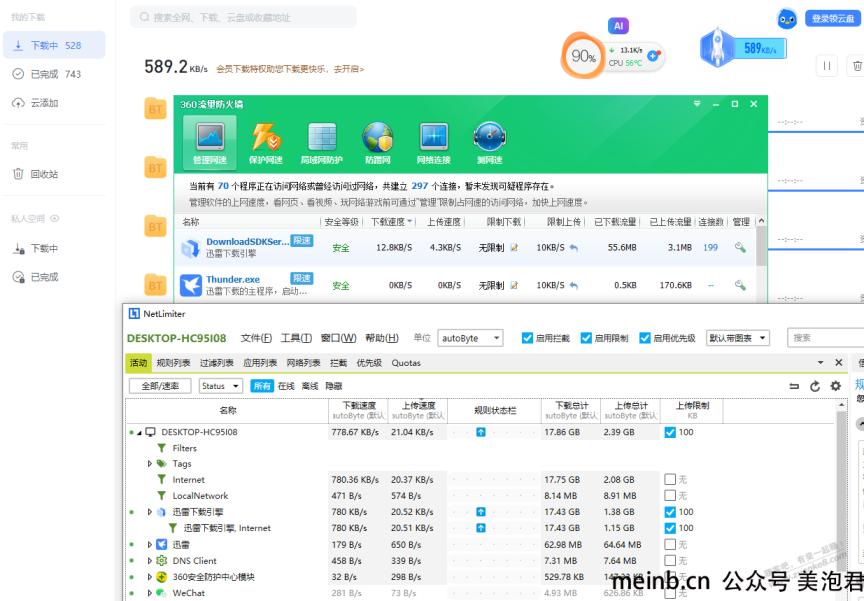Expand the Tags tree node
Image resolution: width=864 pixels, height=601 pixels.
[149, 464]
